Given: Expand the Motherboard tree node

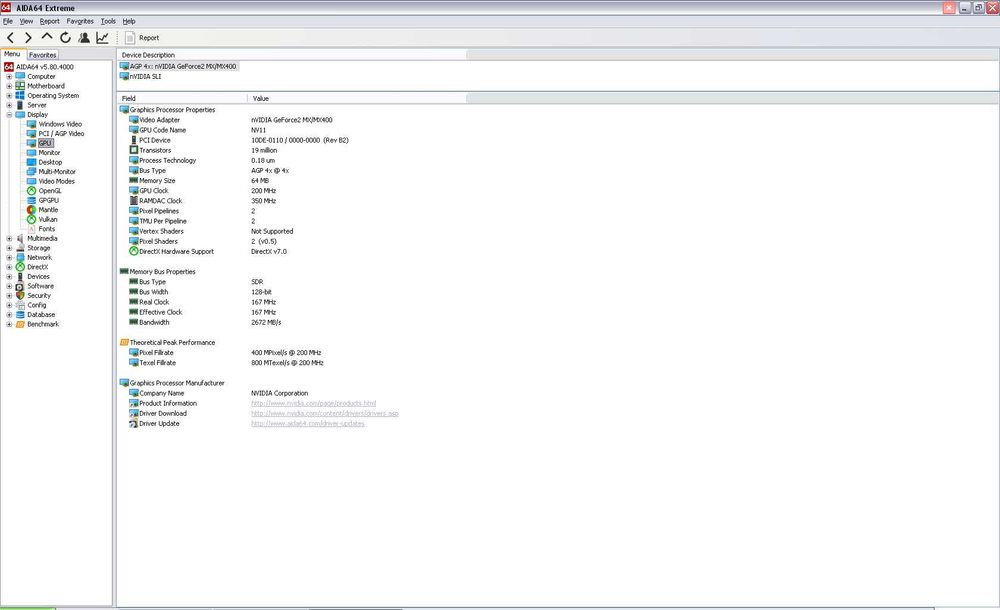Looking at the screenshot, I should [x=9, y=86].
